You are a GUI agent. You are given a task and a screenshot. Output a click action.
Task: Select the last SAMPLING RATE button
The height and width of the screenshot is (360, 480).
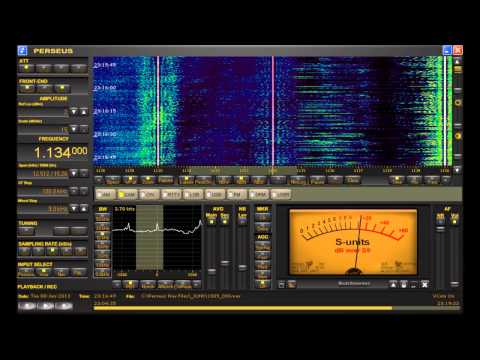click(x=80, y=251)
